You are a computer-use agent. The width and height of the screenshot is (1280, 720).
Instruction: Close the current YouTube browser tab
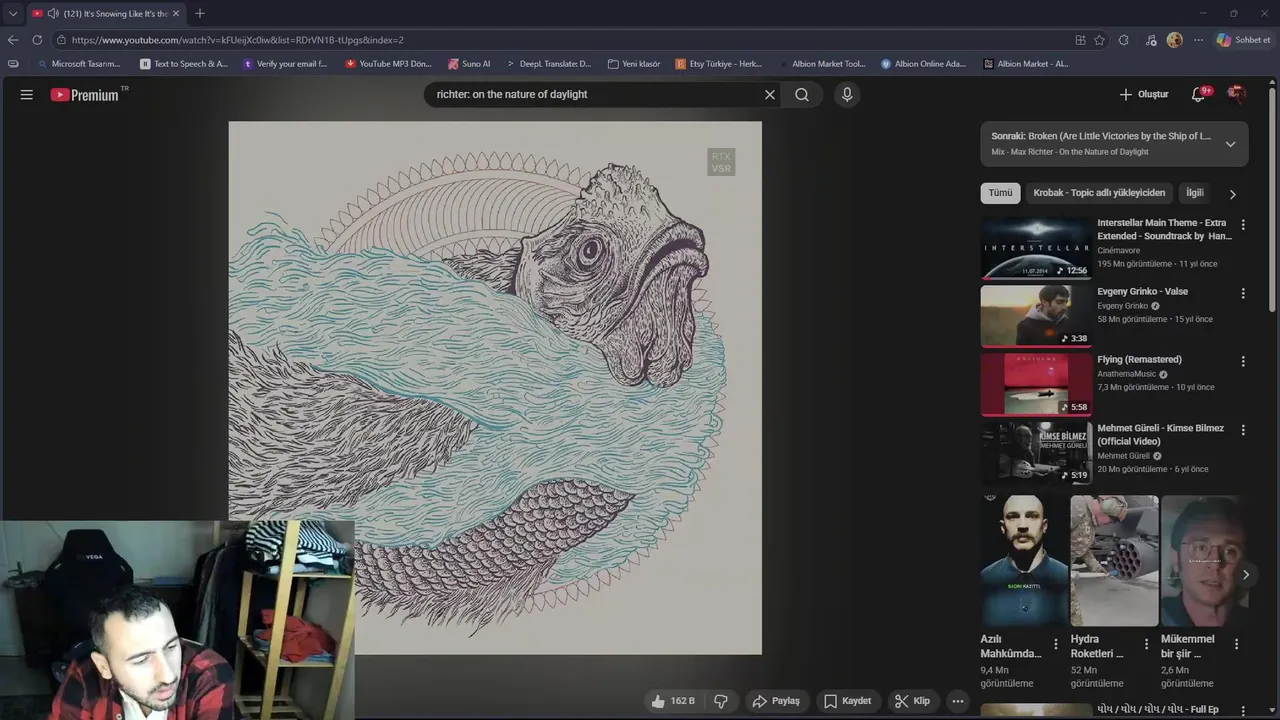coord(176,13)
